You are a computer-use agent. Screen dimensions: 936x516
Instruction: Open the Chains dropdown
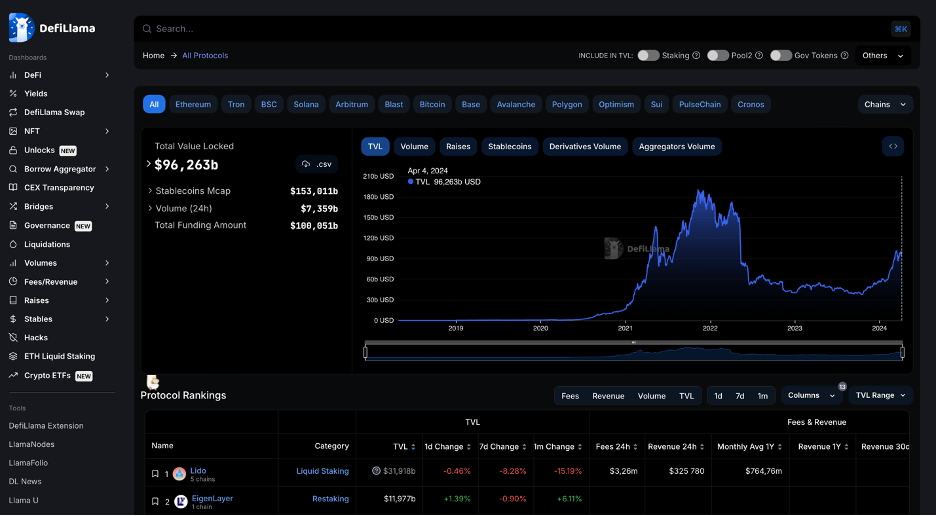885,105
